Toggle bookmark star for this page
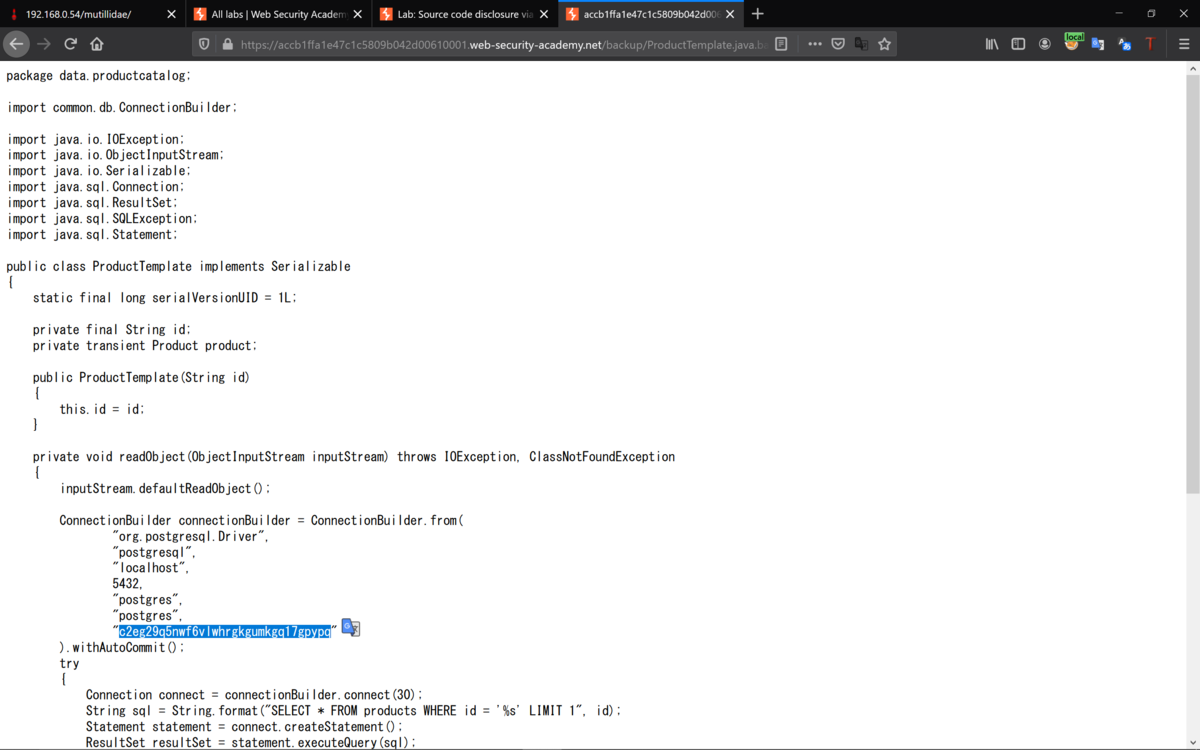 tap(884, 44)
